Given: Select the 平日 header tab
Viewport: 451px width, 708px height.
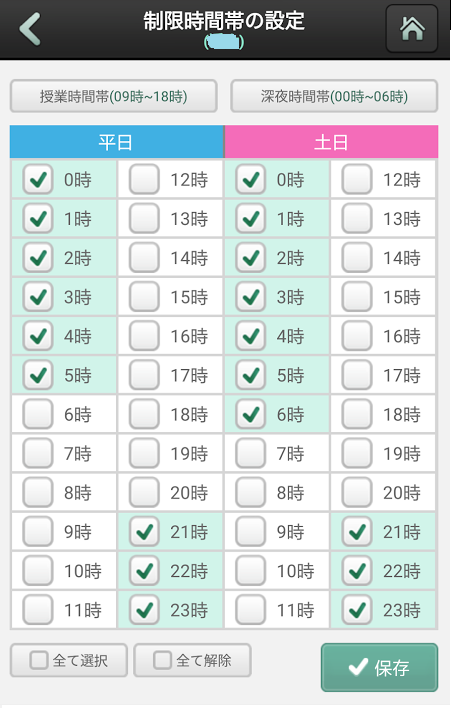Looking at the screenshot, I should 116,142.
